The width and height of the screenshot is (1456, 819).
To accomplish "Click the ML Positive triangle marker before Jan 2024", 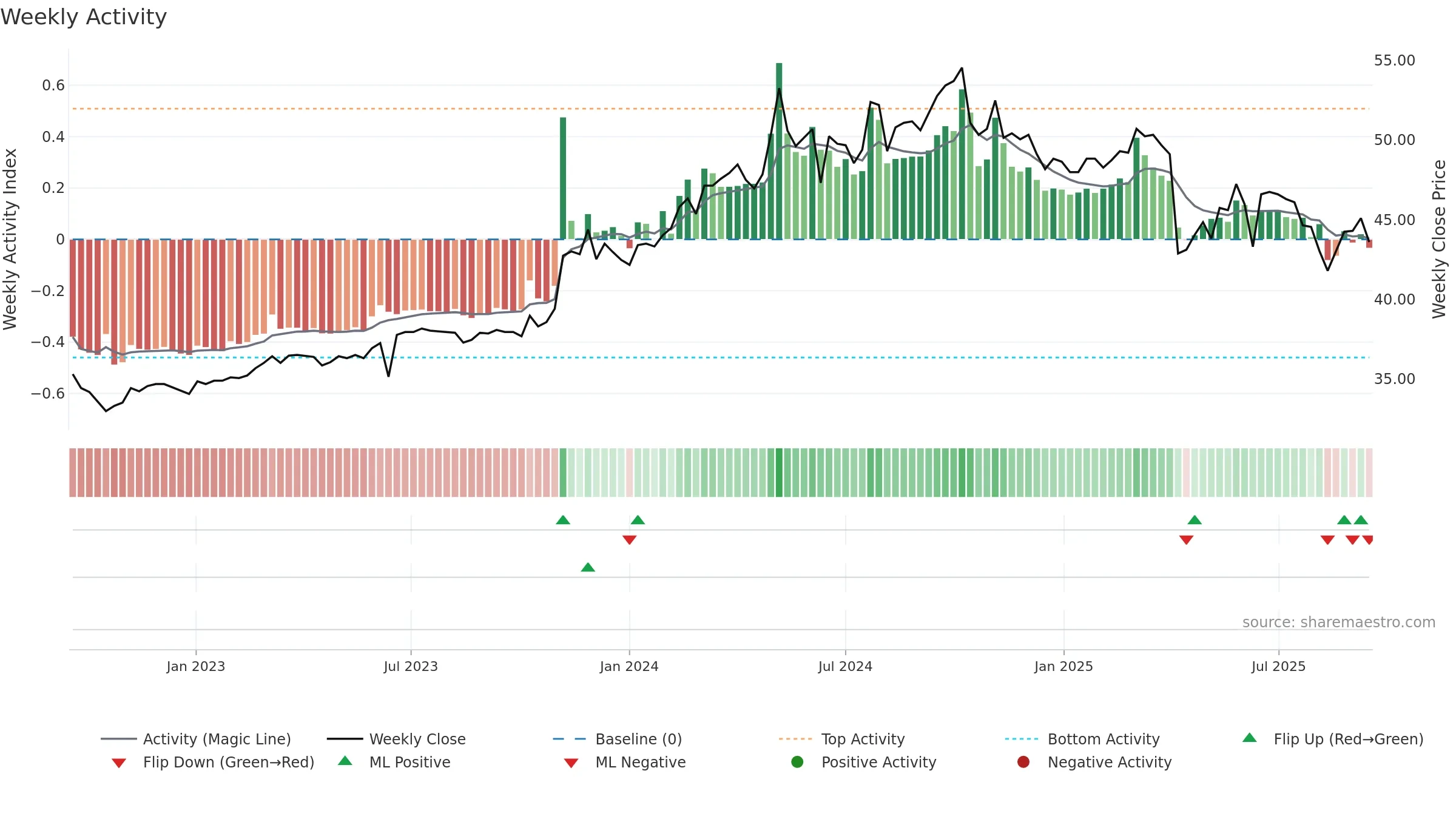I will point(588,567).
